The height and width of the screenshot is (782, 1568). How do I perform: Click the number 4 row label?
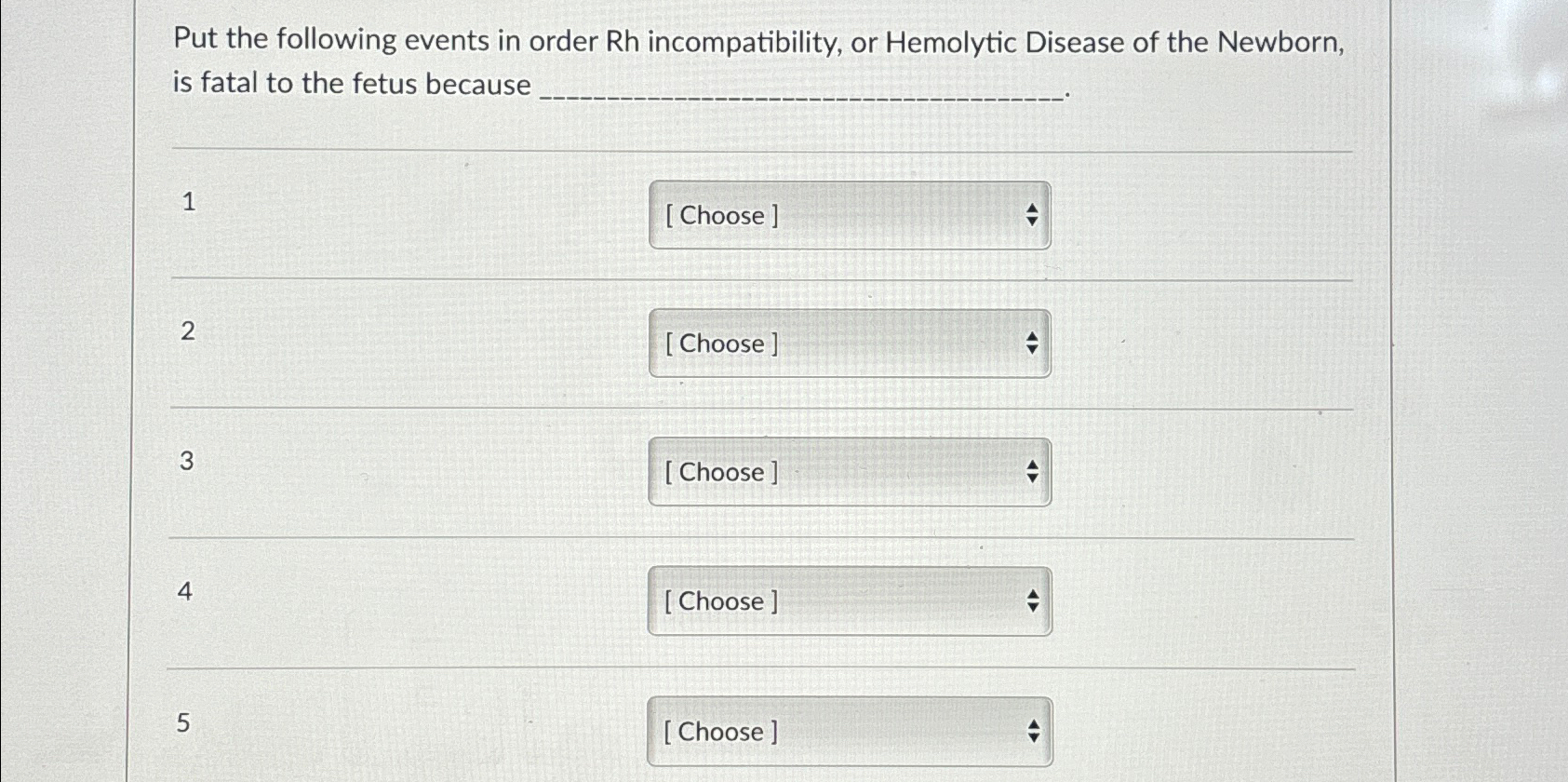point(185,589)
